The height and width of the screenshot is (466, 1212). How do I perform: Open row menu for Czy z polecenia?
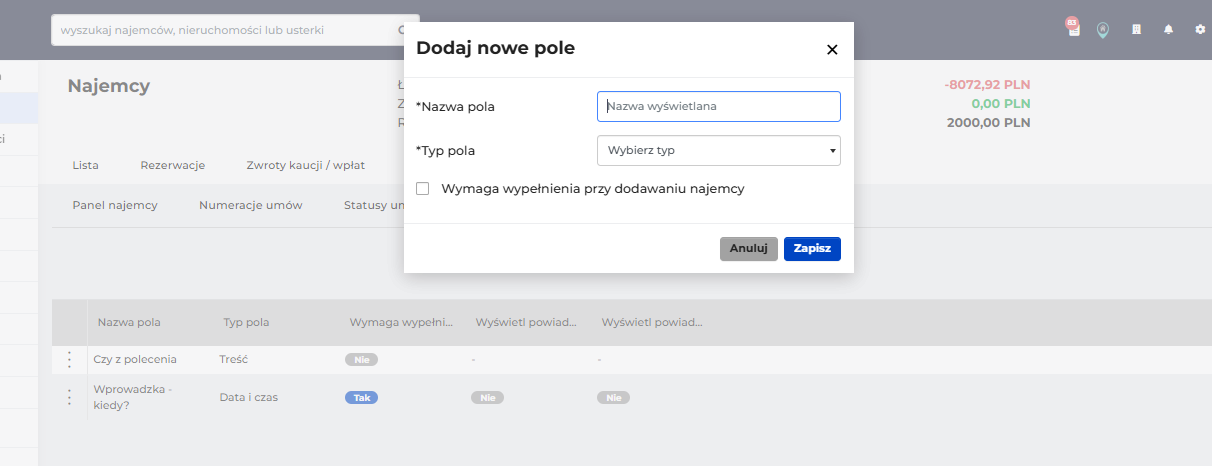(x=69, y=360)
